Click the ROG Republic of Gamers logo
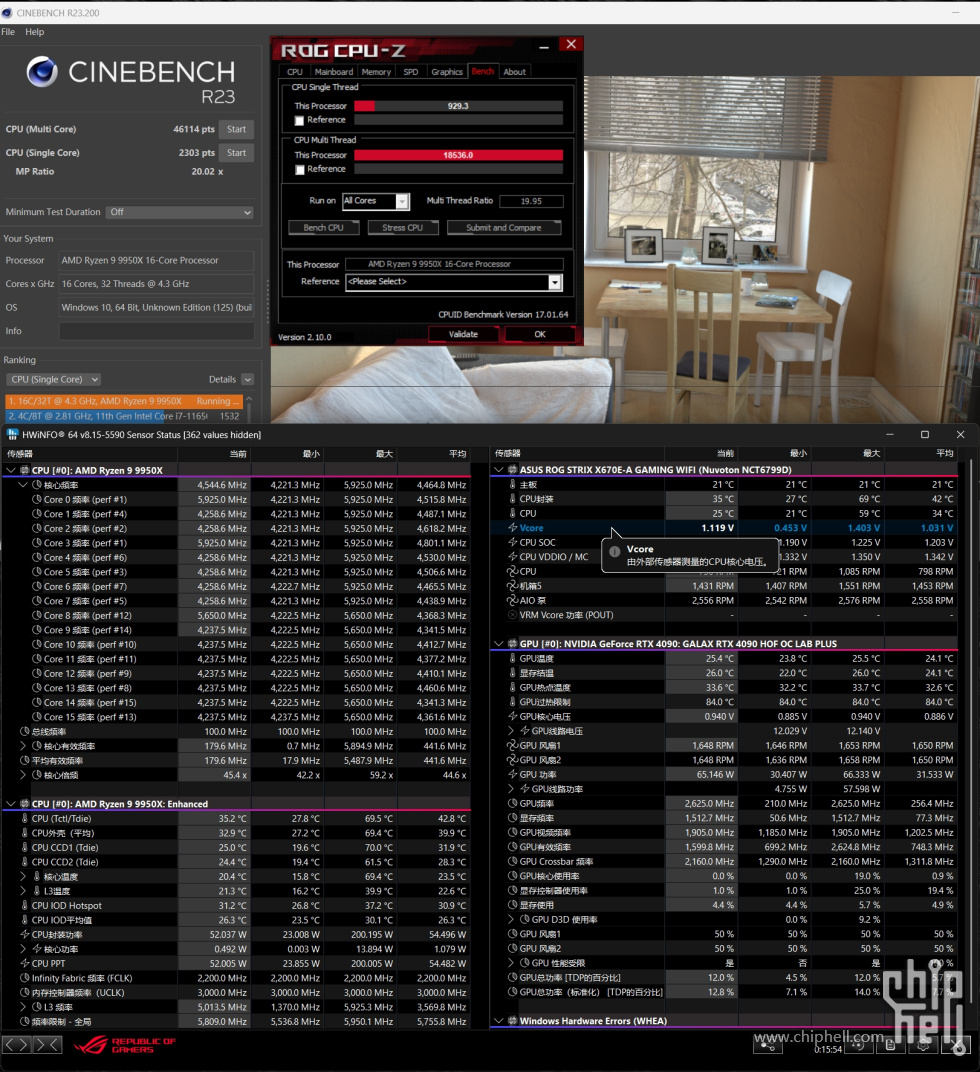This screenshot has width=980, height=1072. [125, 1045]
